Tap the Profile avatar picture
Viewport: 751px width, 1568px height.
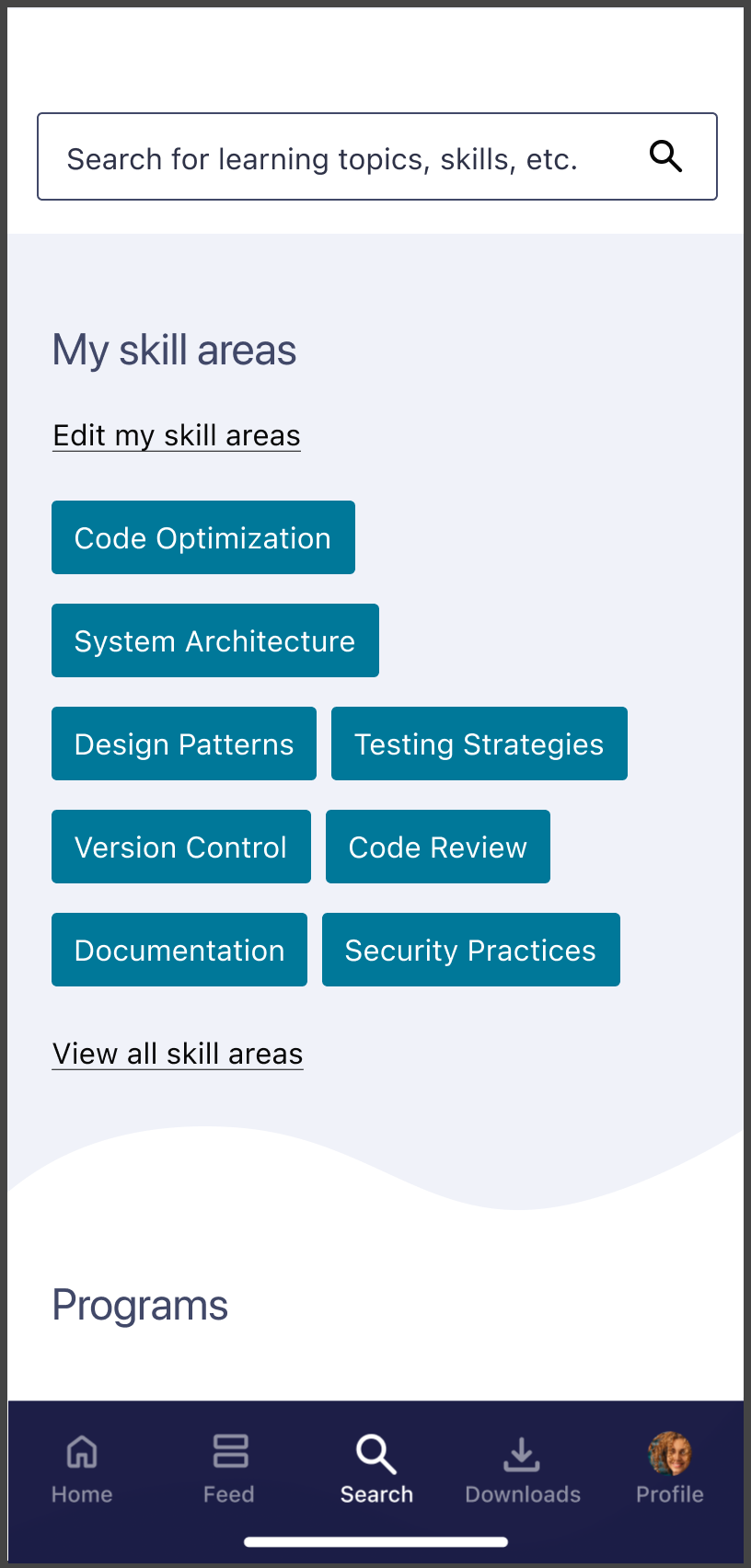[x=669, y=1454]
